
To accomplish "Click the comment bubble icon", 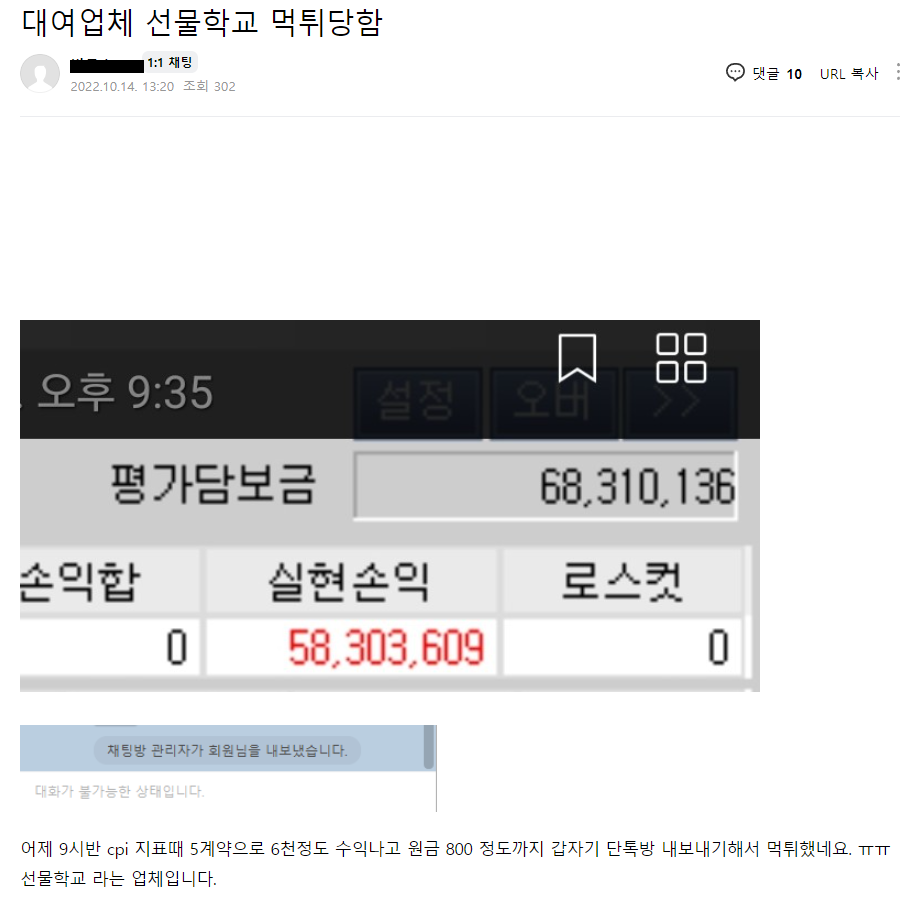I will pos(735,73).
